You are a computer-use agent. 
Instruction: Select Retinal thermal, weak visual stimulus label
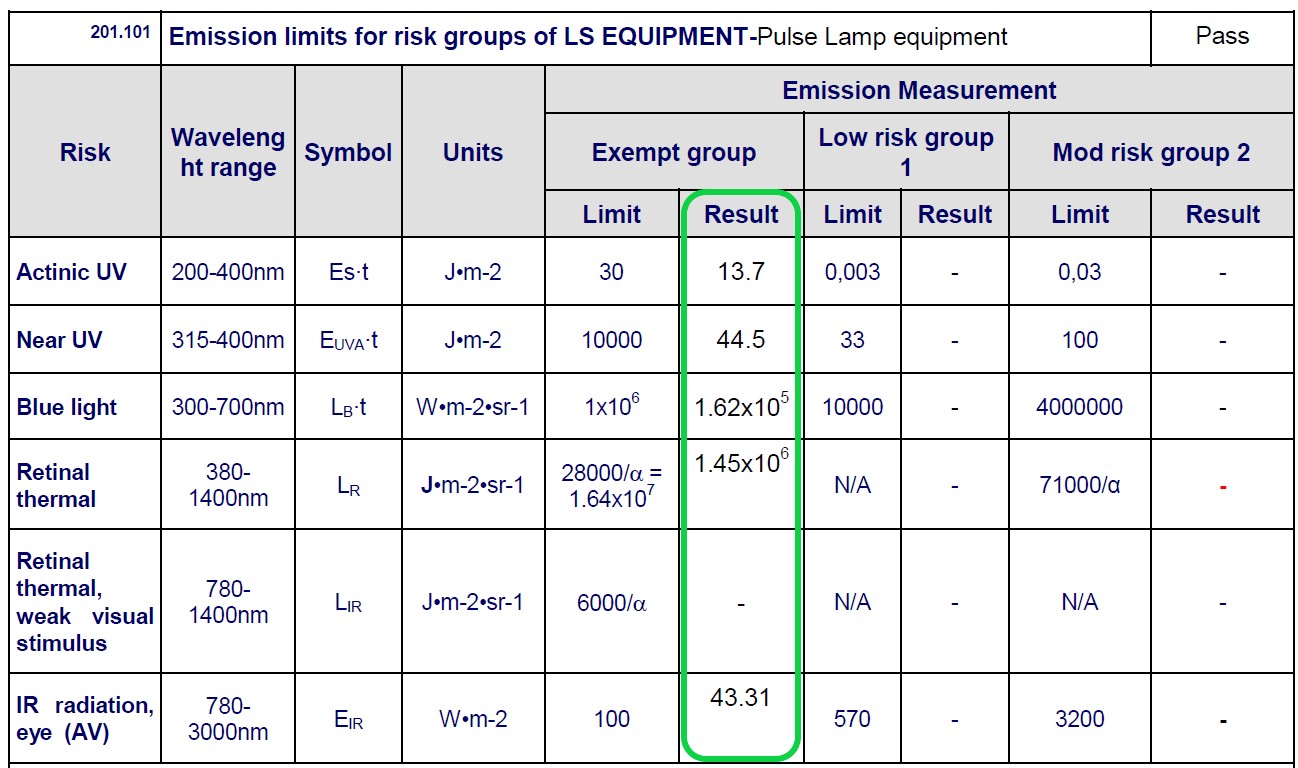[x=85, y=602]
